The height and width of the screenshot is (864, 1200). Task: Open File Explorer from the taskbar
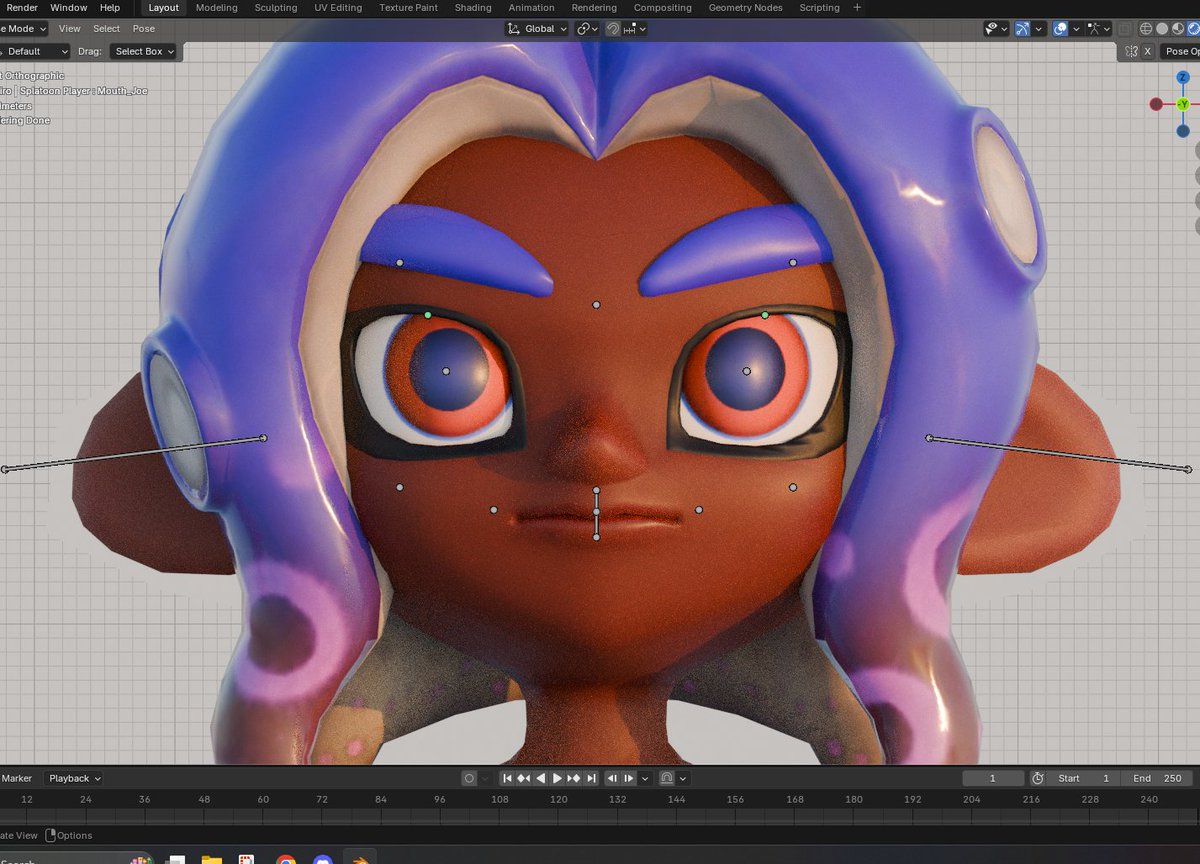[211, 859]
